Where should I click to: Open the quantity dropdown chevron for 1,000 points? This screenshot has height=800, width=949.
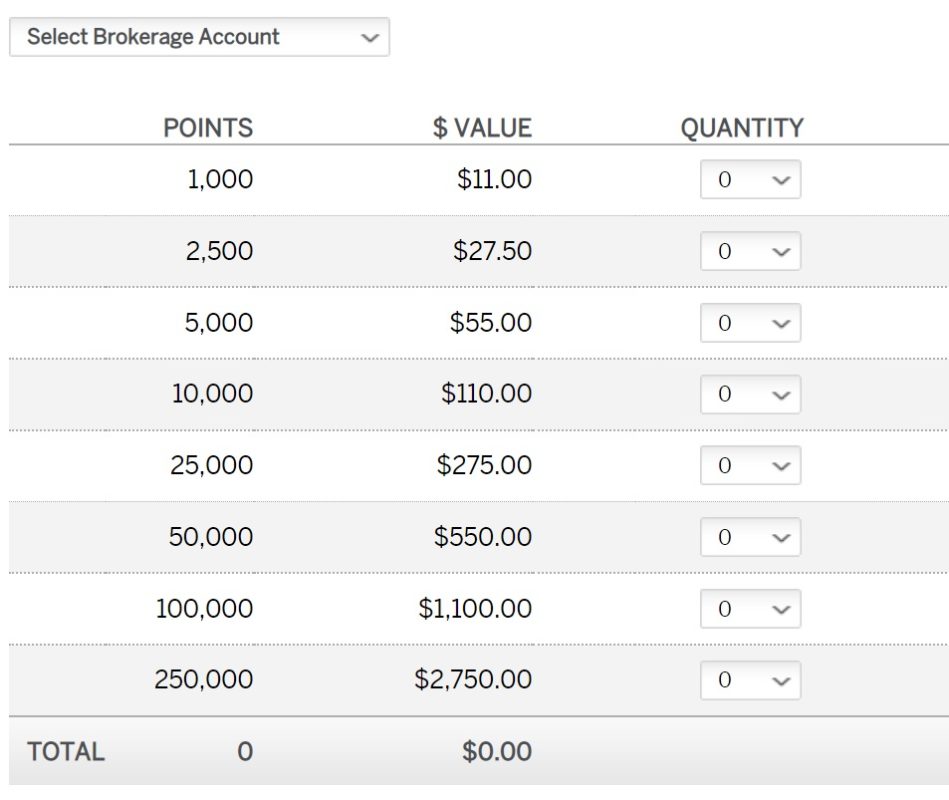[x=779, y=180]
